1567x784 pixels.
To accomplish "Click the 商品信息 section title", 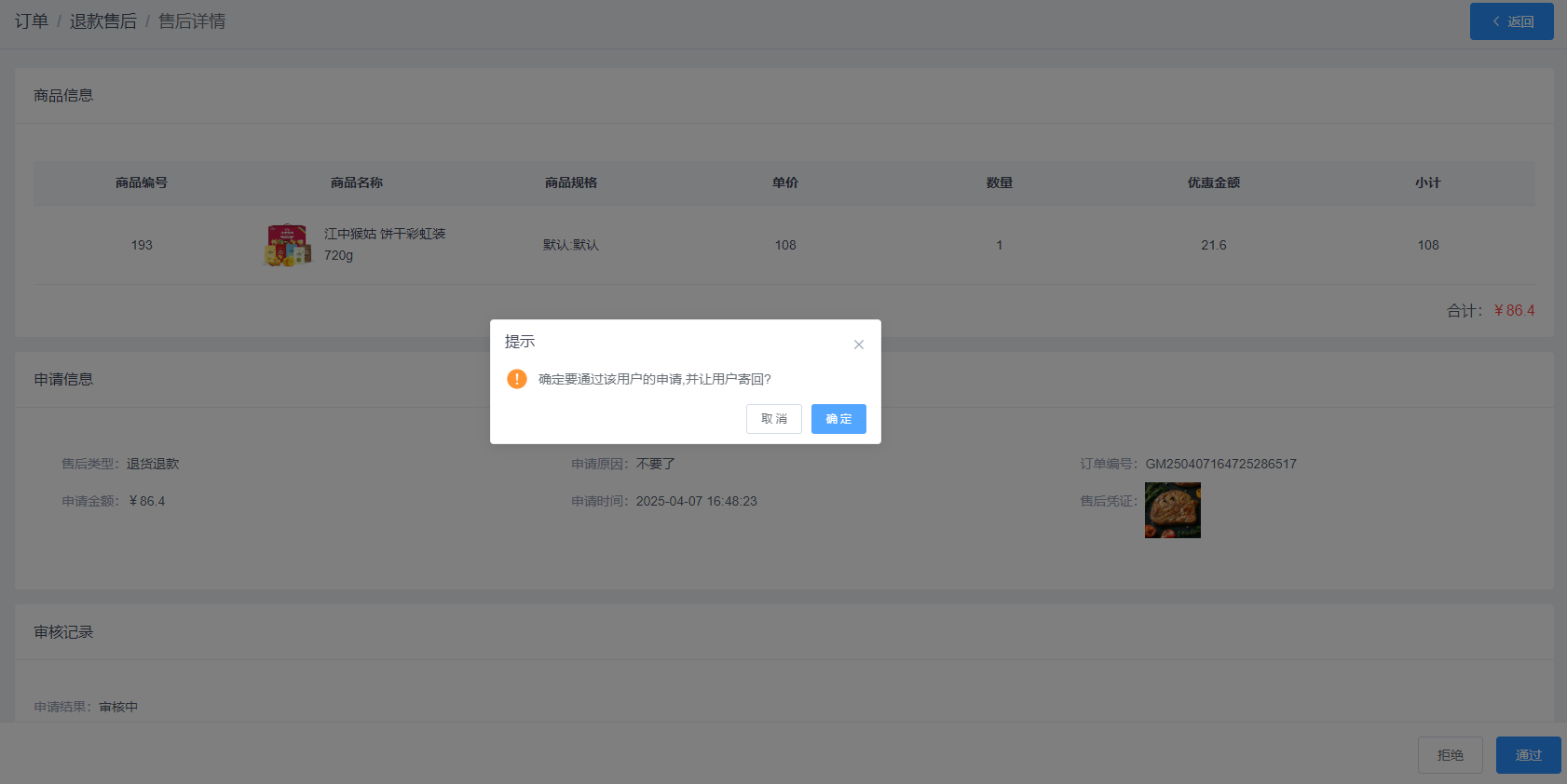I will pyautogui.click(x=63, y=96).
